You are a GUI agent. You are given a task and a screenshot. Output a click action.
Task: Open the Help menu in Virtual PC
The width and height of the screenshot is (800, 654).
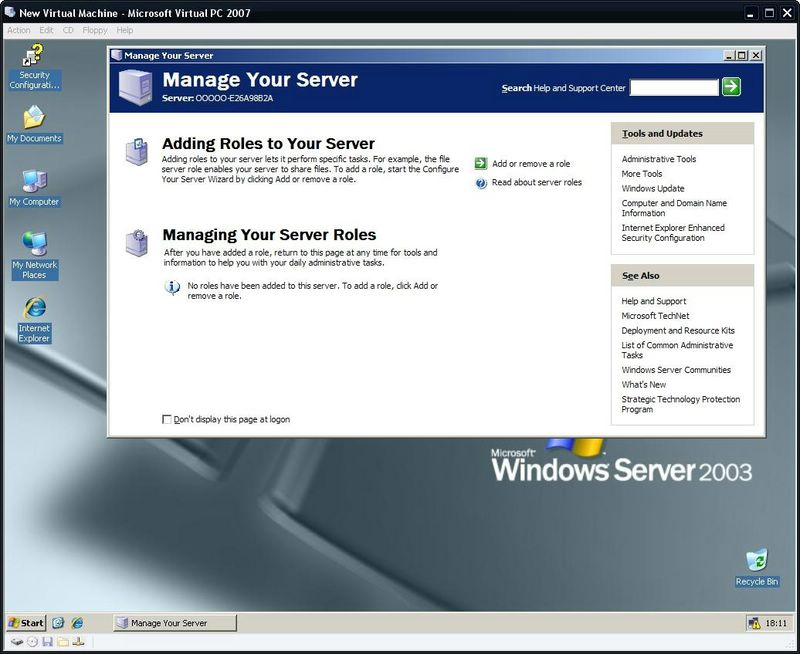coord(125,30)
